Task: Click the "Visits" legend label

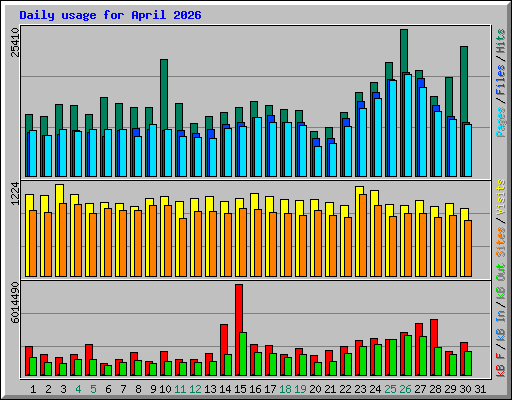Action: tap(501, 198)
